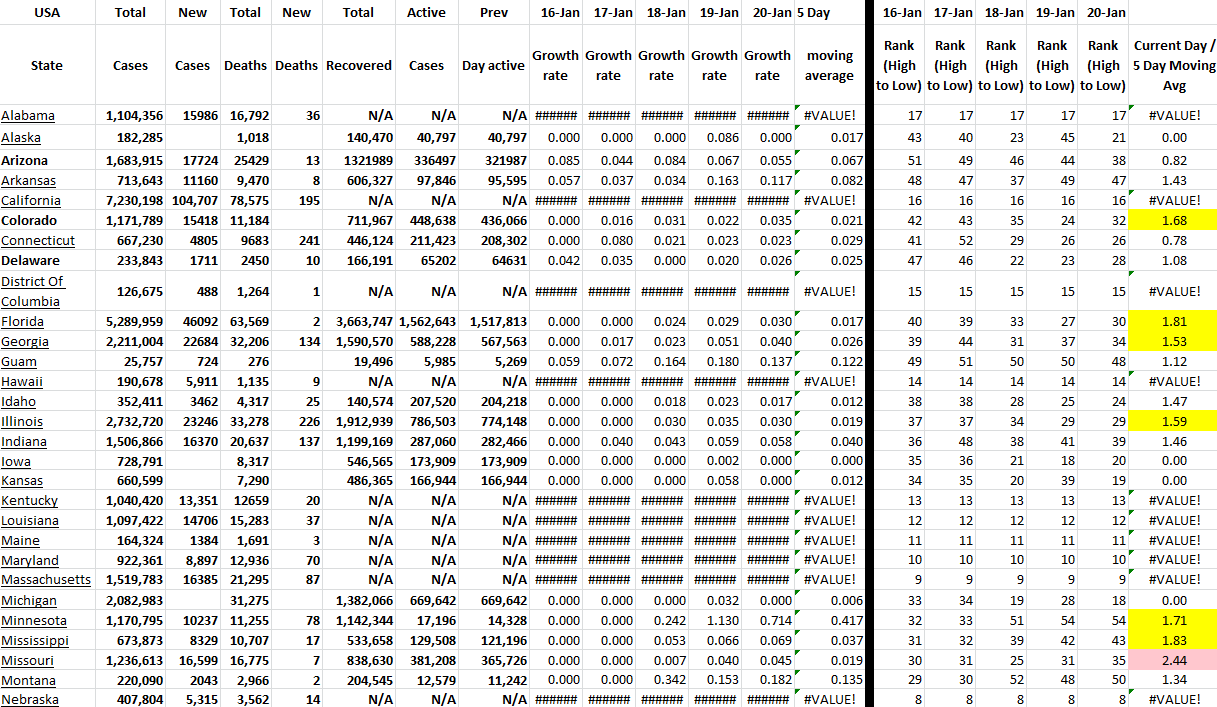The image size is (1217, 707).
Task: Open the Nebraska state link
Action: coord(30,700)
